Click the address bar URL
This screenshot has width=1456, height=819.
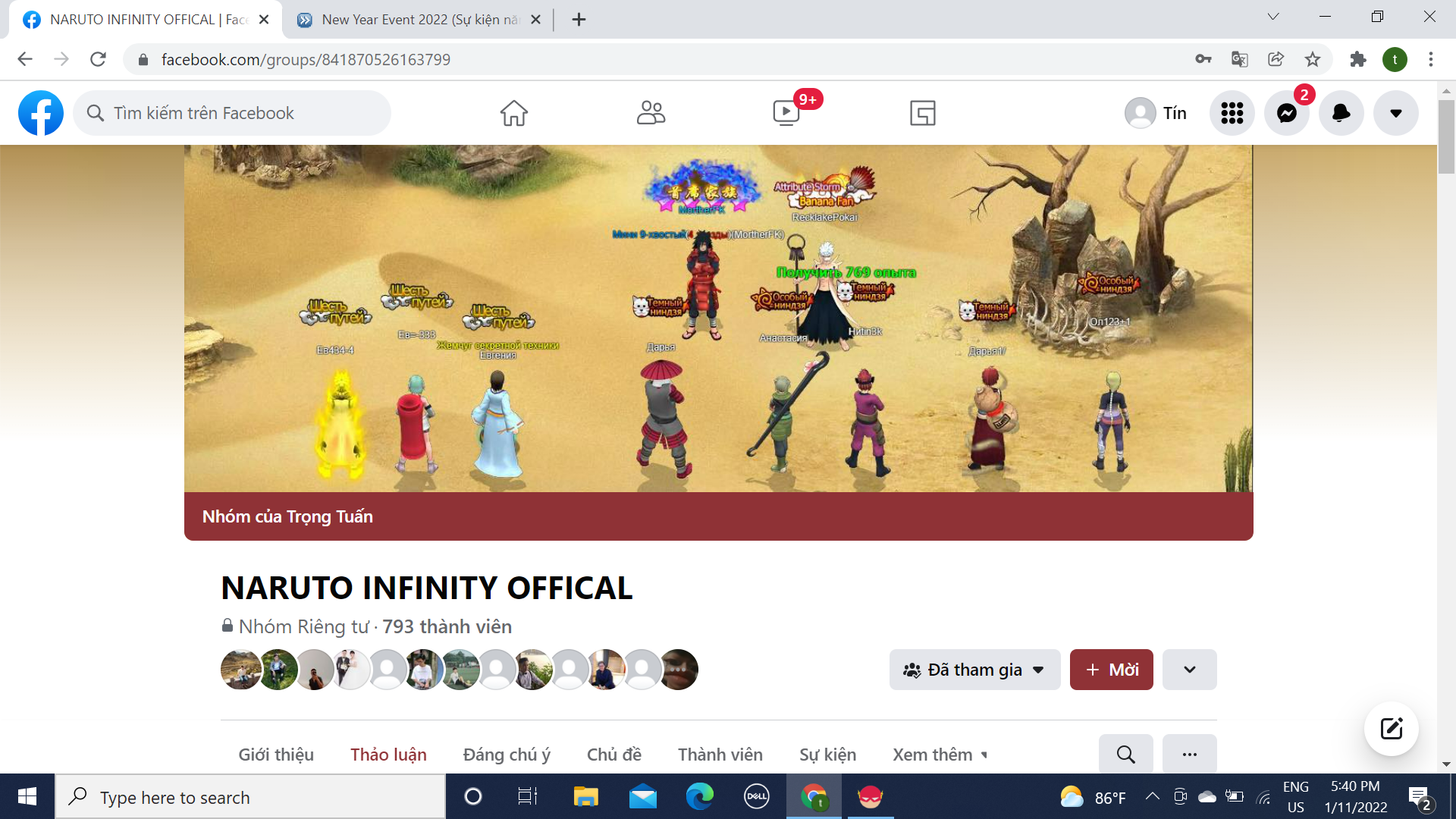(306, 59)
